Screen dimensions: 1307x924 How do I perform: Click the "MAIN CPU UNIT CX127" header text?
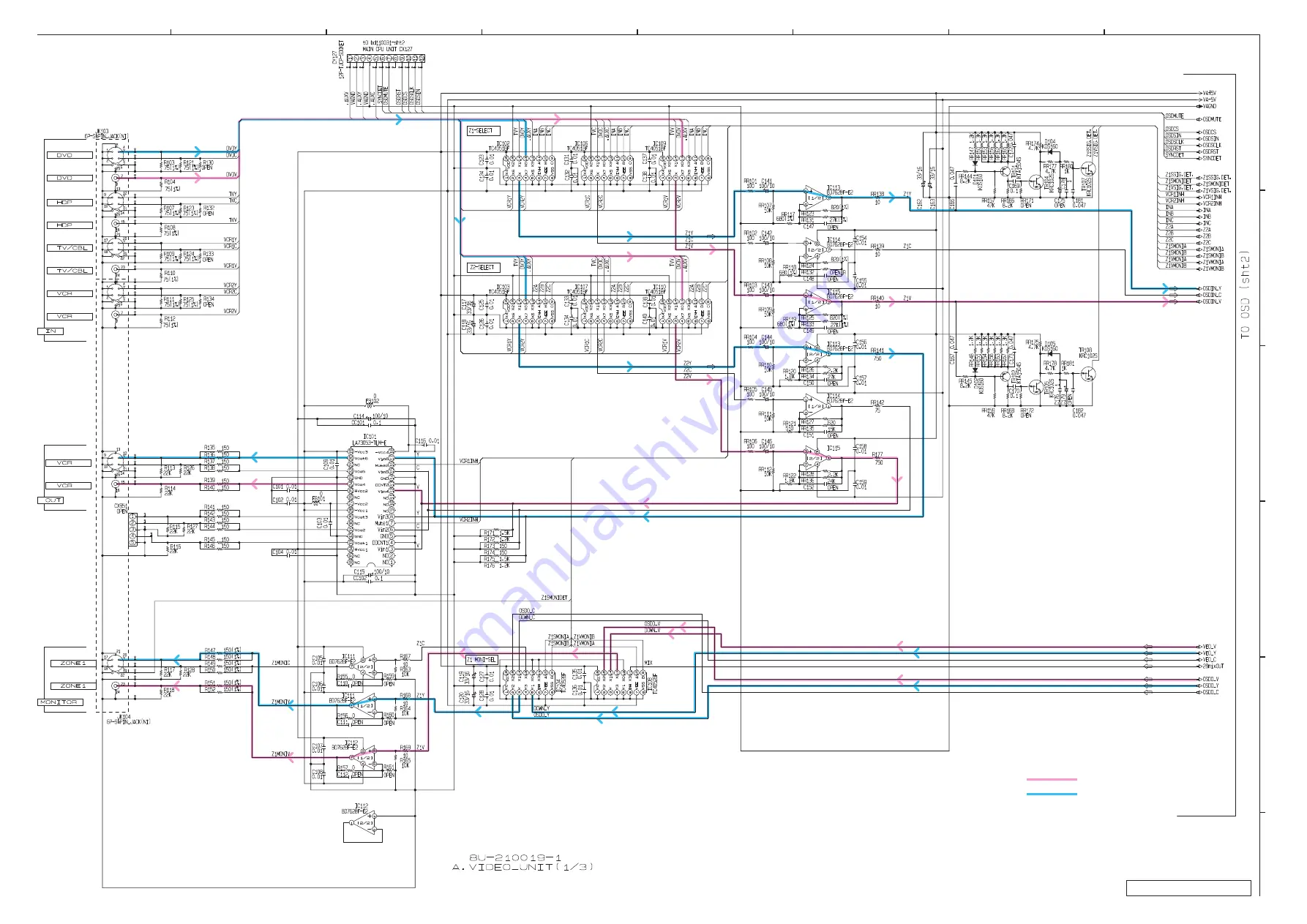[388, 49]
